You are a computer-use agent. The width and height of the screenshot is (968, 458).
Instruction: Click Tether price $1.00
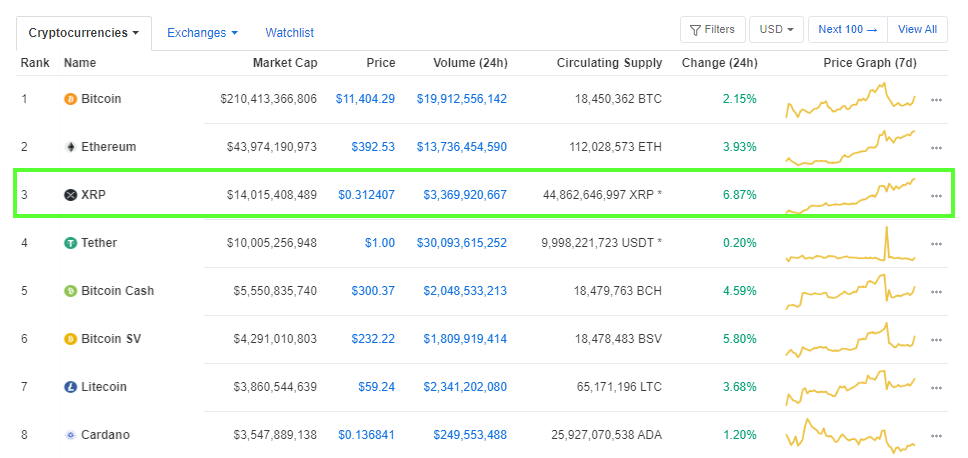(x=380, y=243)
